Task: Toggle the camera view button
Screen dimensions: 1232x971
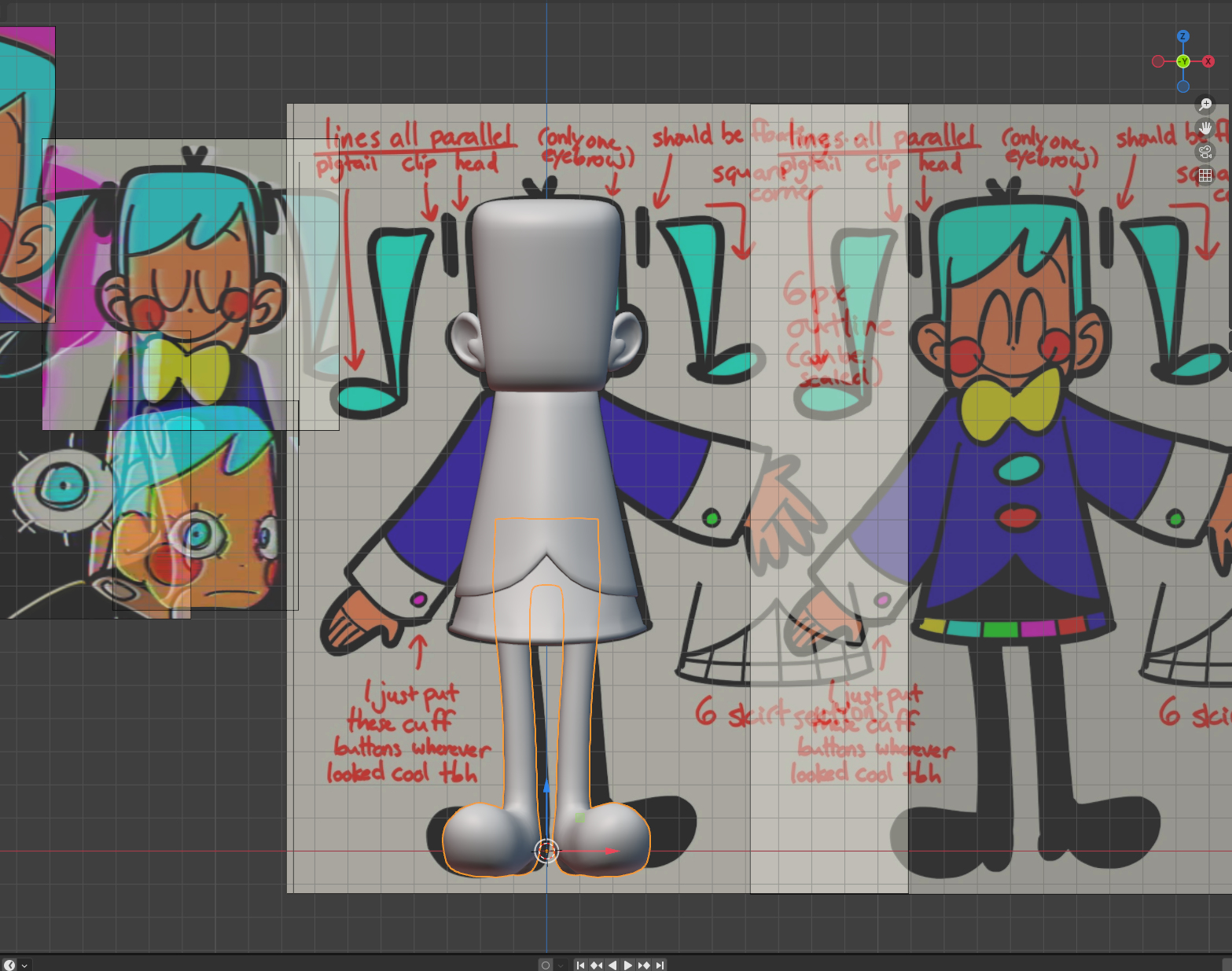Action: click(x=1205, y=152)
